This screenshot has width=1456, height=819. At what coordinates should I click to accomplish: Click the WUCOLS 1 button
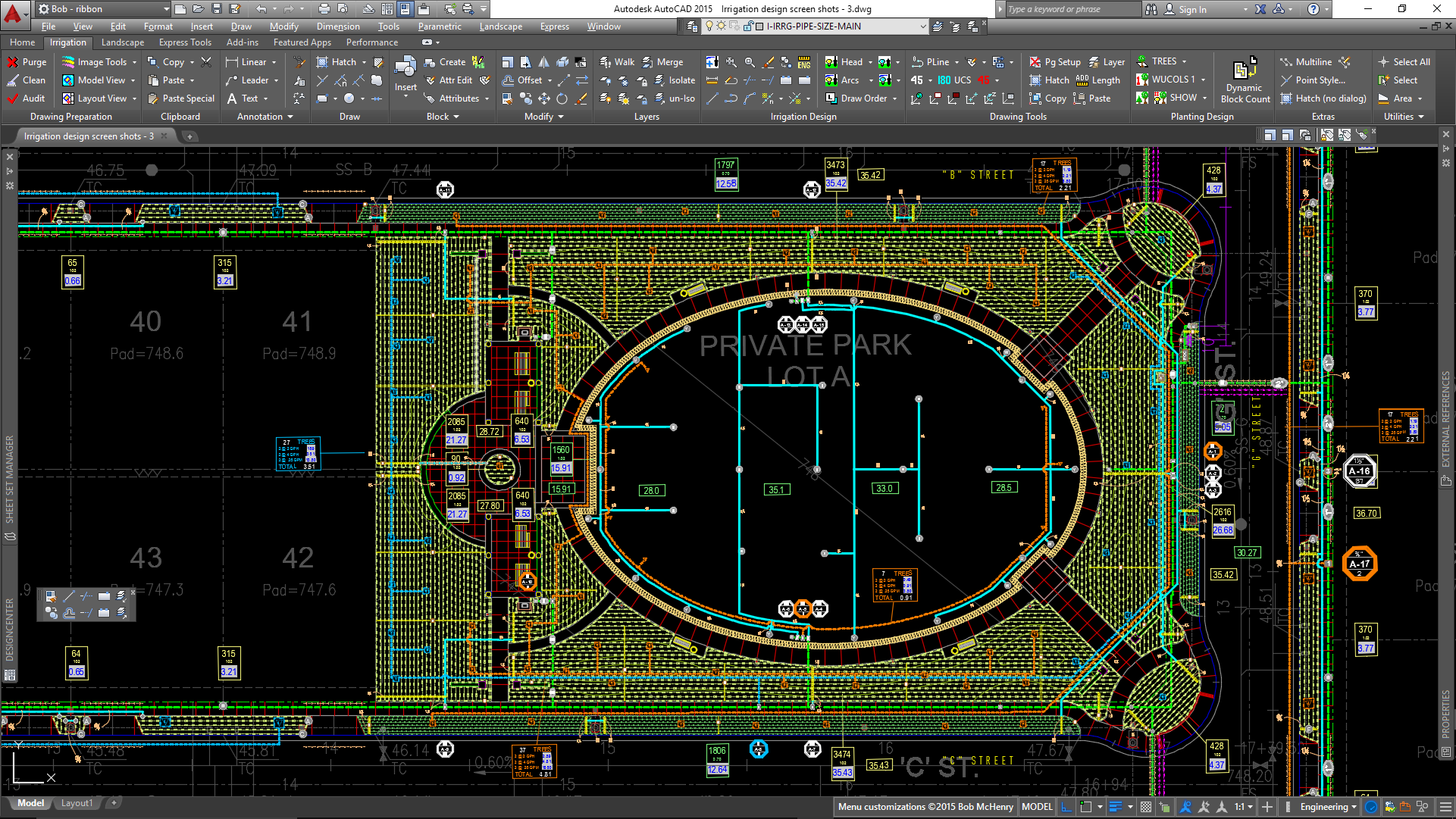[x=1166, y=80]
